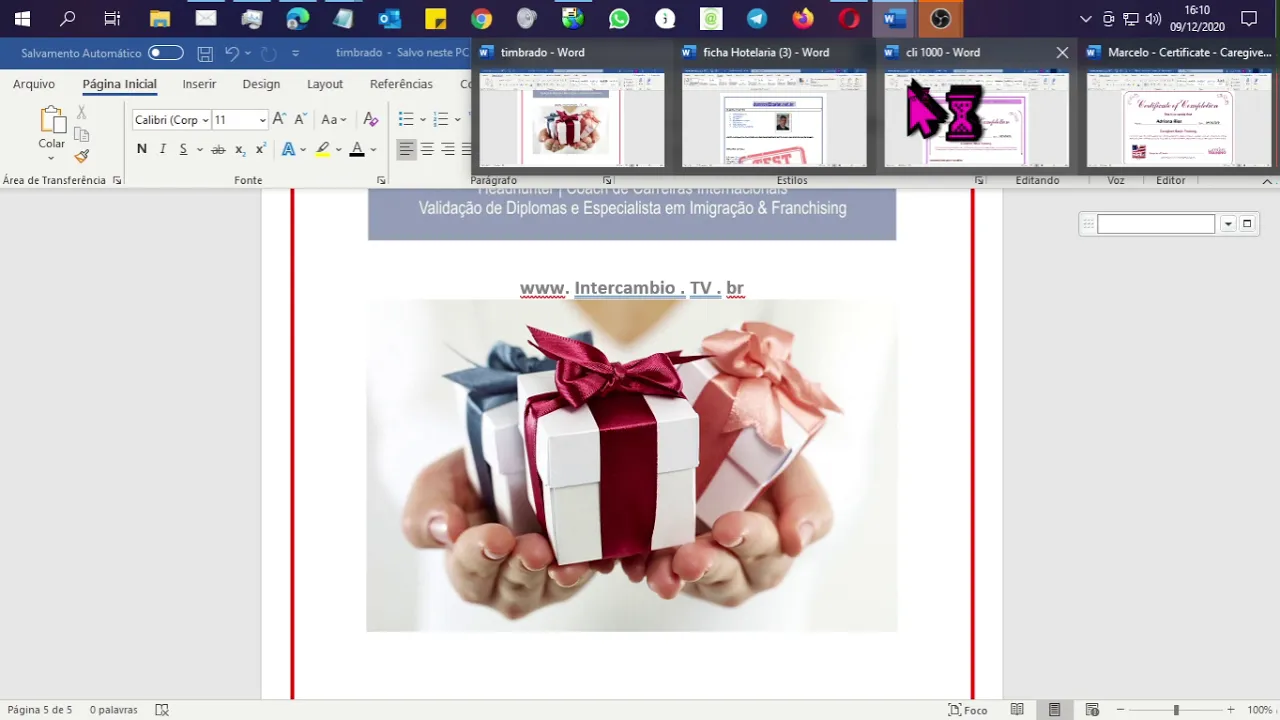Select the Página Inicial tab
Image resolution: width=1280 pixels, height=720 pixels.
(x=120, y=84)
